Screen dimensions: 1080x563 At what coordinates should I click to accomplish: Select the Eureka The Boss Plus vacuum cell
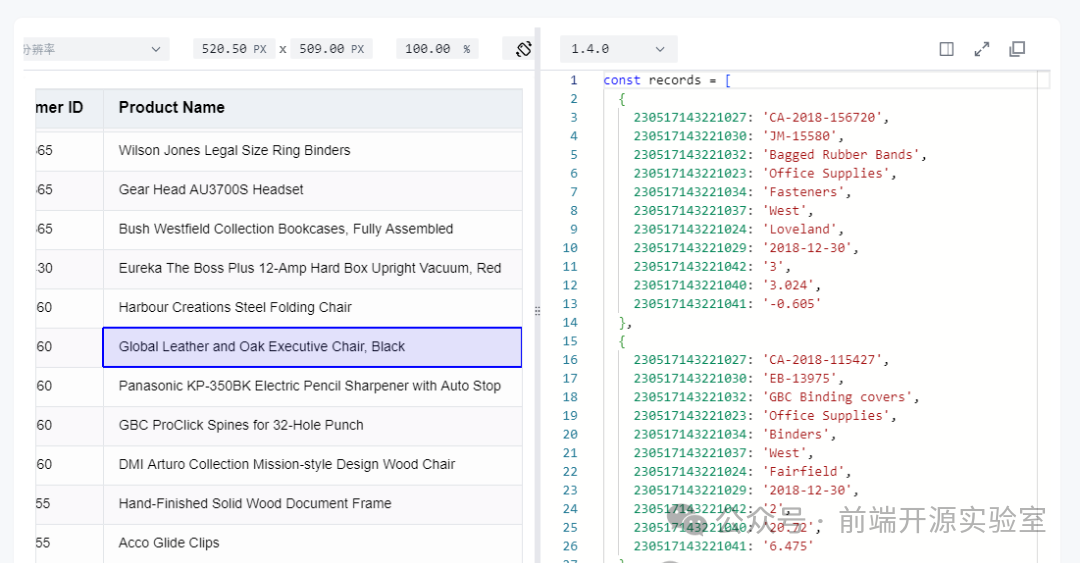coord(313,269)
